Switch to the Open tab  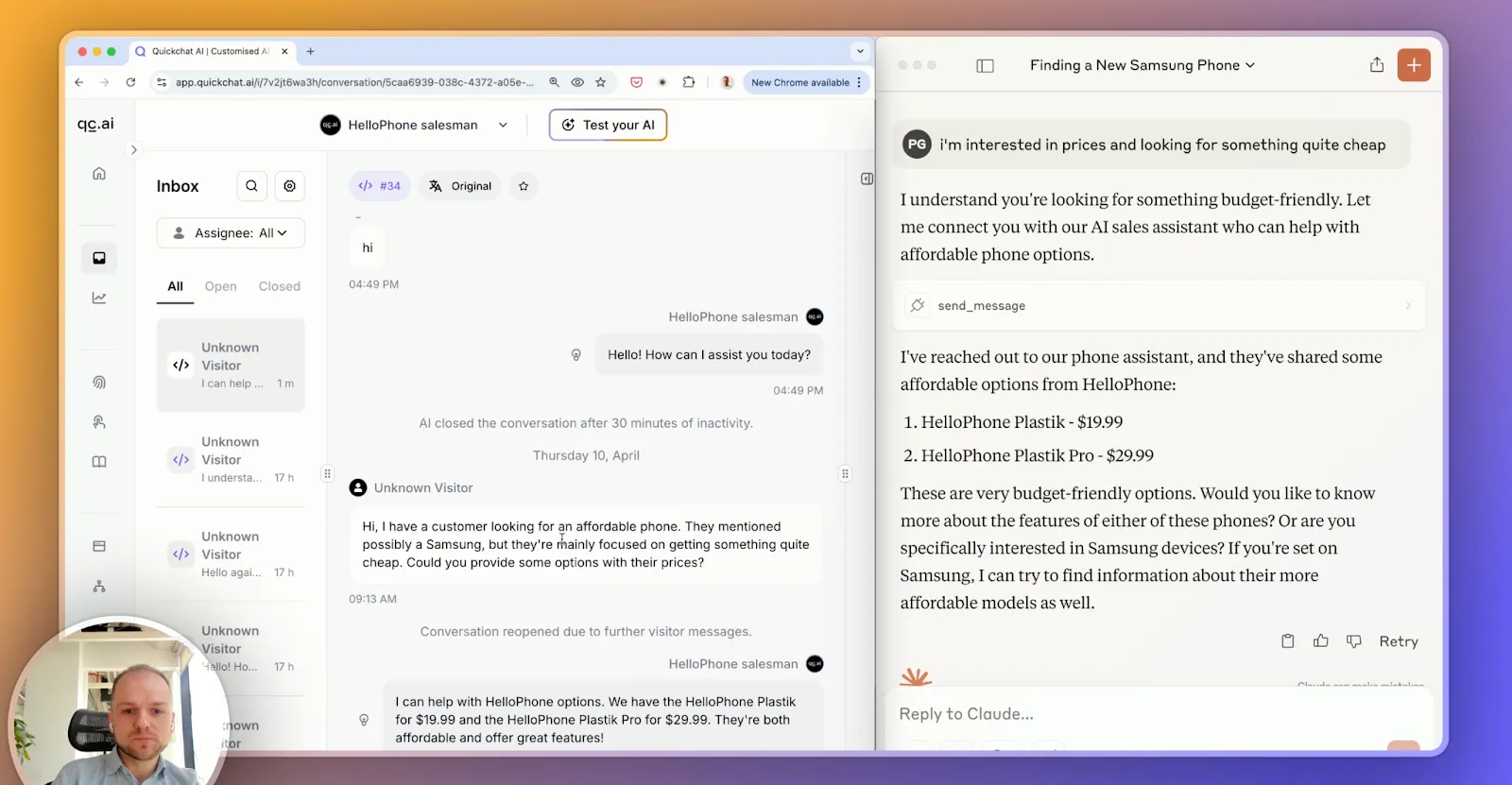tap(220, 286)
